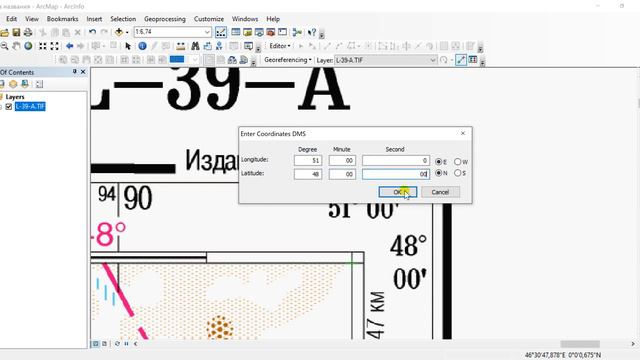This screenshot has width=640, height=360.
Task: Expand the blue color dropdown arrow
Action: point(195,60)
